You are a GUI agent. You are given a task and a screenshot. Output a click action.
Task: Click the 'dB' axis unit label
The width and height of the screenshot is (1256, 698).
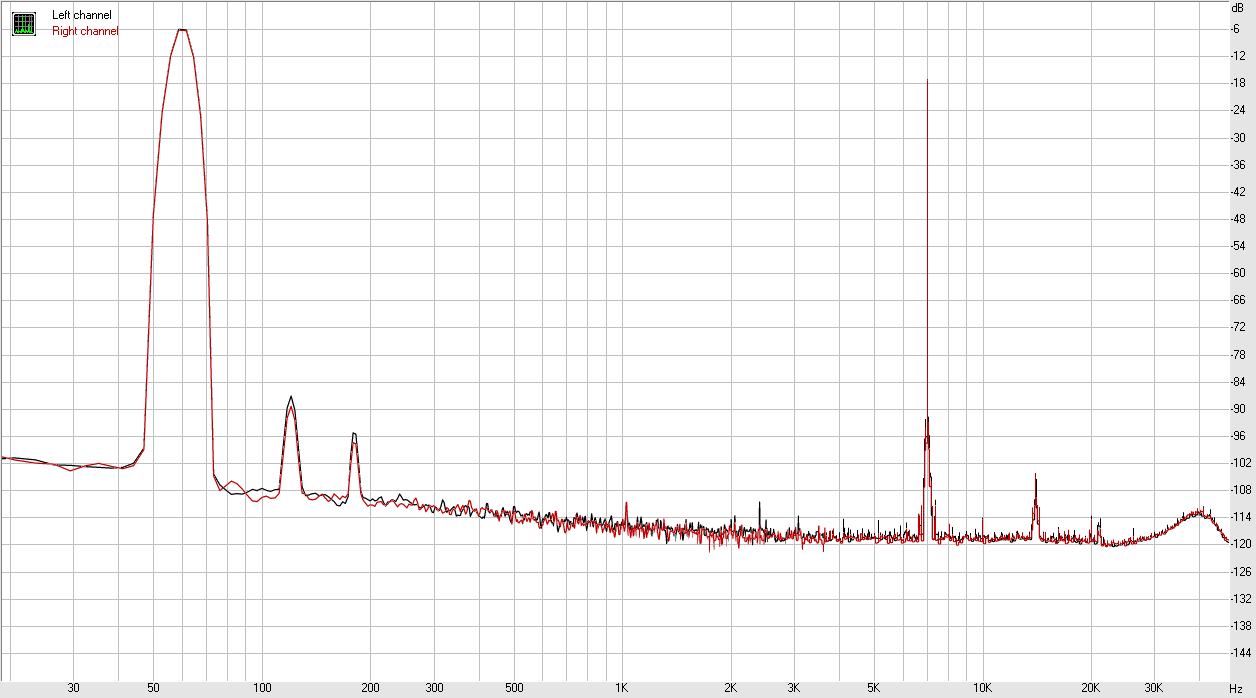click(x=1237, y=8)
